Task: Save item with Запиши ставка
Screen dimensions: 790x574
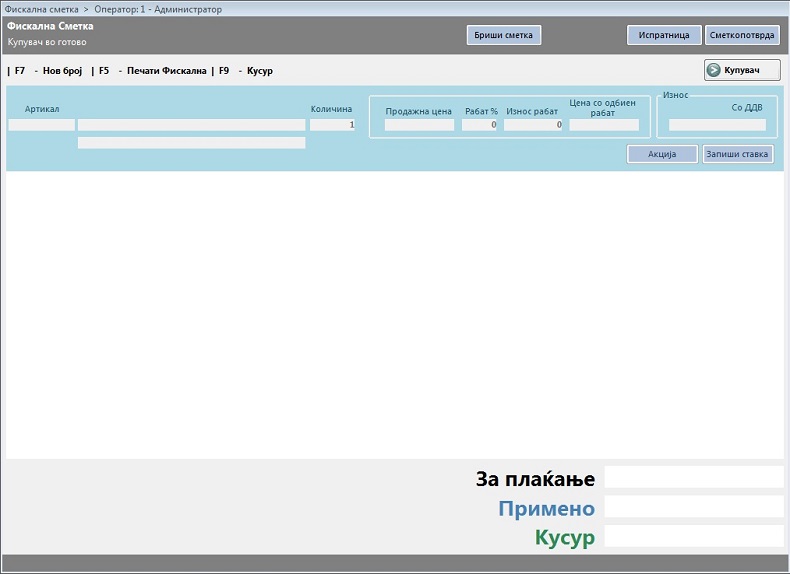Action: coord(738,154)
